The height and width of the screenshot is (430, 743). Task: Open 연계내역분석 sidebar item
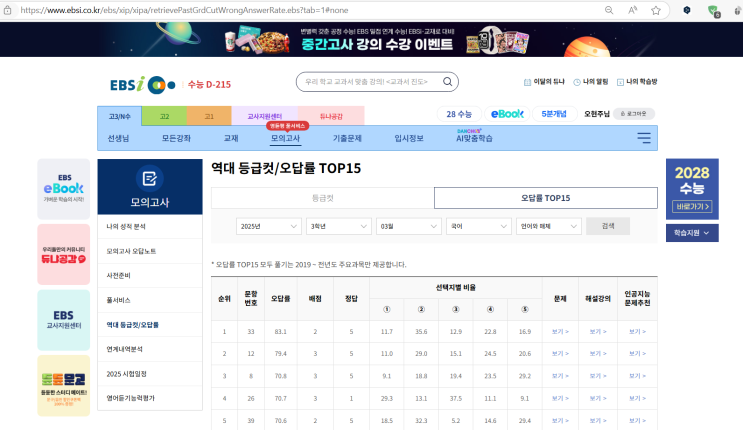150,349
